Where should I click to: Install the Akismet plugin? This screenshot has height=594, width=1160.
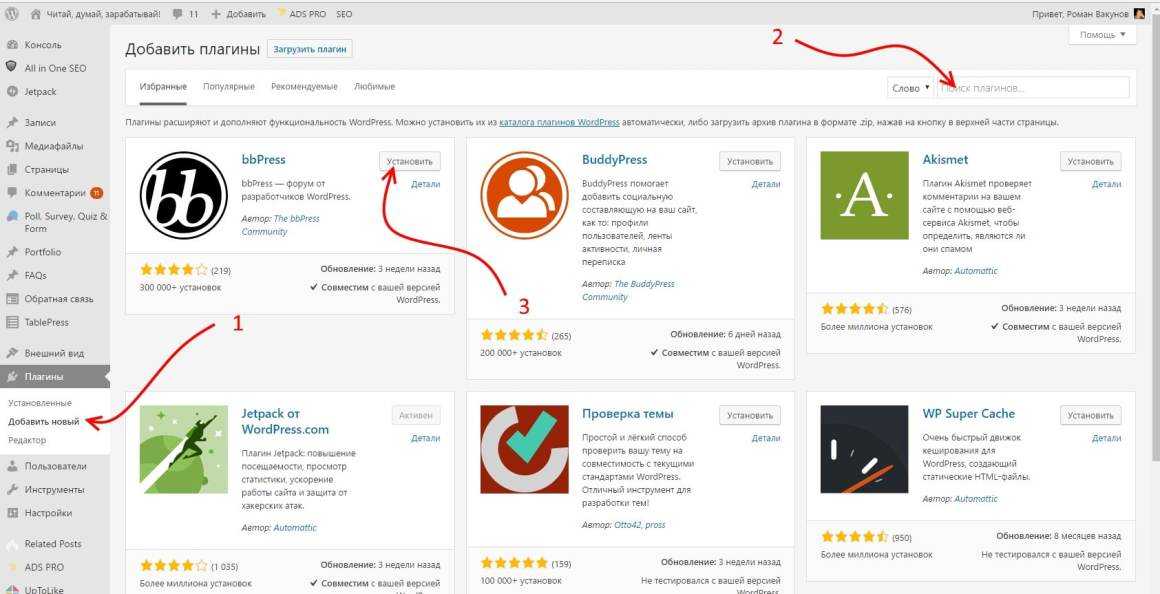coord(1090,161)
